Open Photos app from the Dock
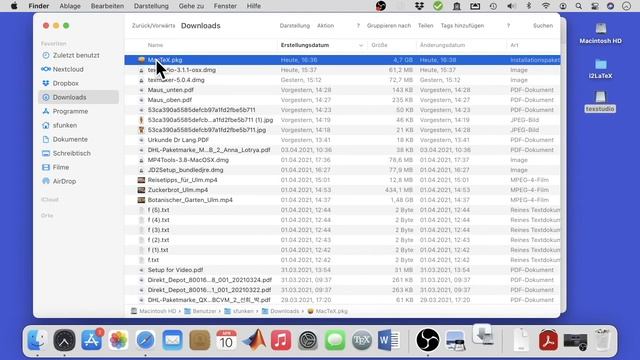Image resolution: width=640 pixels, height=360 pixels. click(x=118, y=340)
